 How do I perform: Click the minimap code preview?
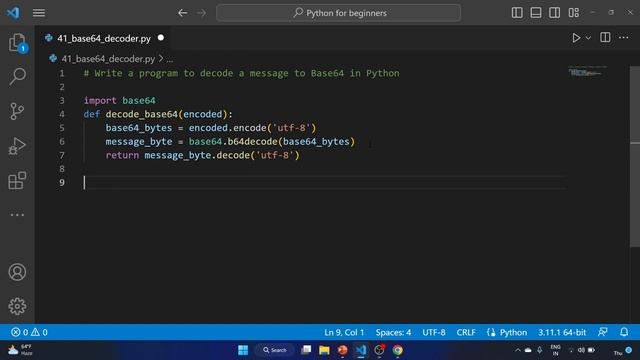tap(587, 72)
